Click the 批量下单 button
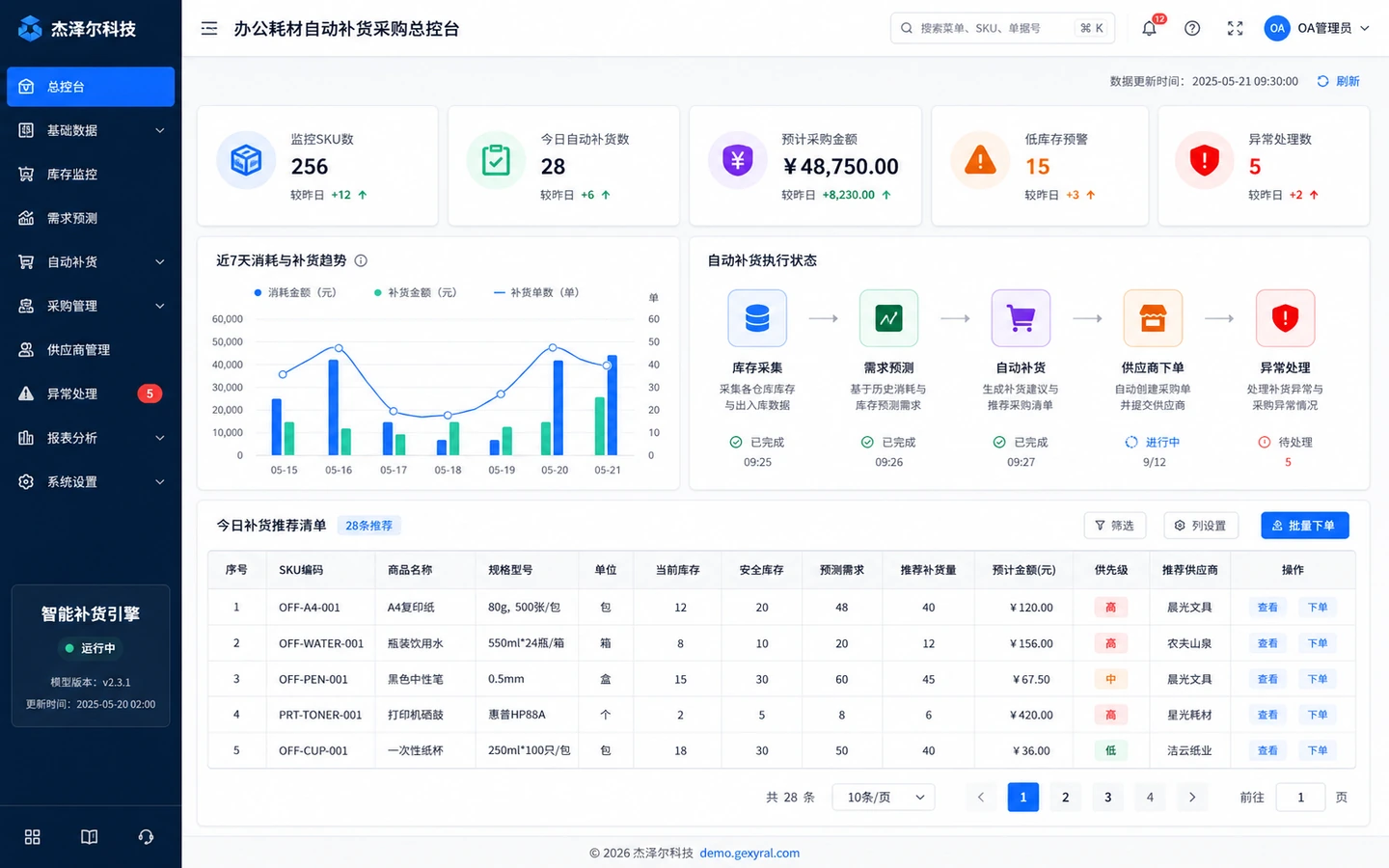Viewport: 1389px width, 868px height. [x=1305, y=526]
